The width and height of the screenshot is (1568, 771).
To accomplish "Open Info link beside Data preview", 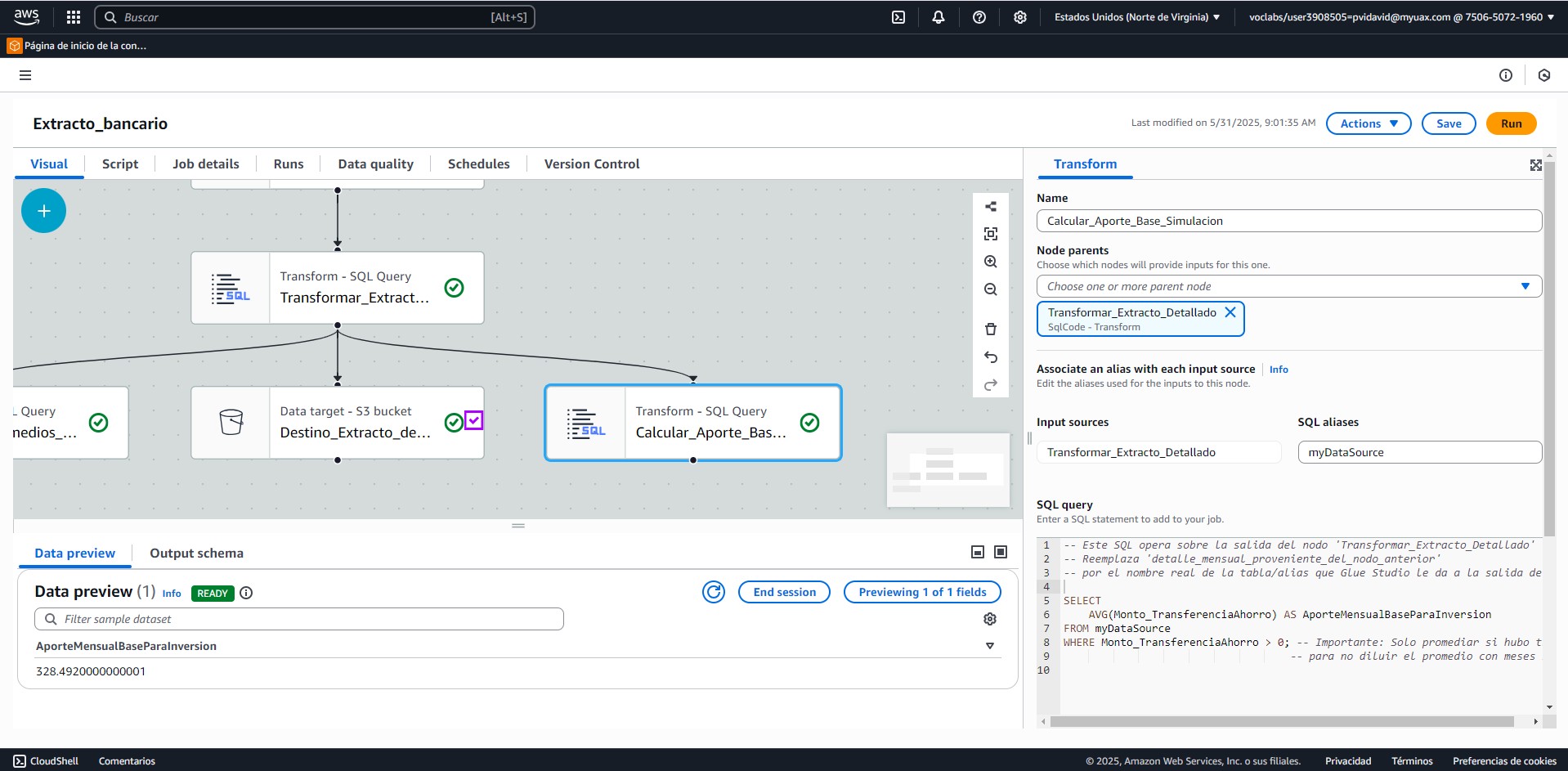I will [172, 594].
